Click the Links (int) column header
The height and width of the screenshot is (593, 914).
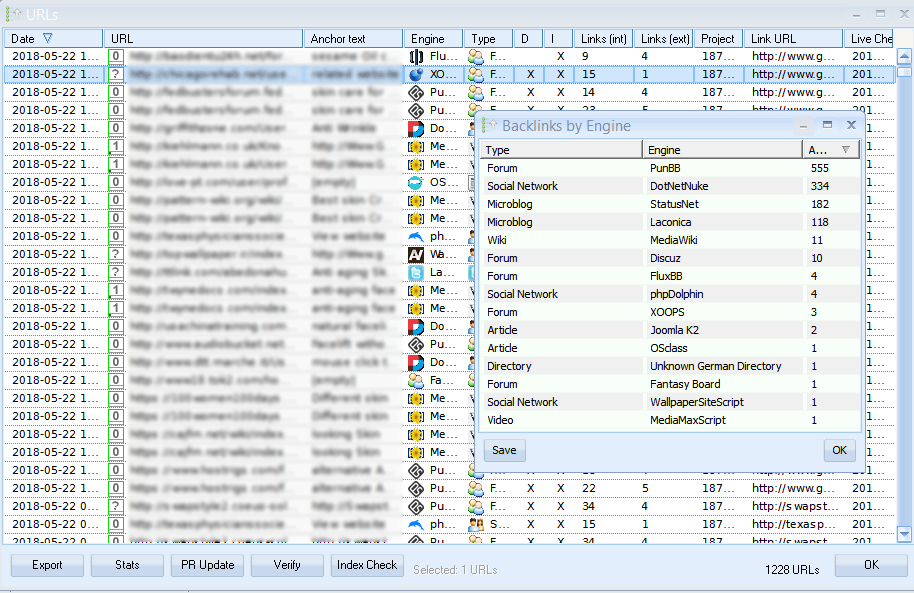(603, 39)
